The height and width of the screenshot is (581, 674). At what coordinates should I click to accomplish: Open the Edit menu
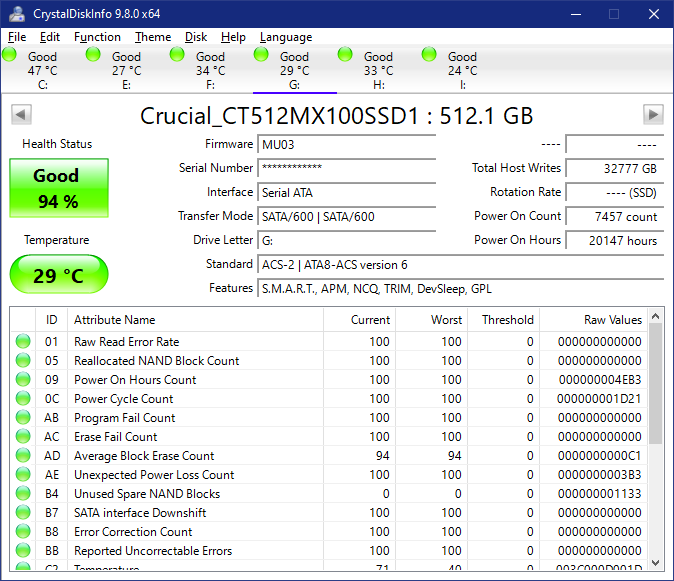click(x=50, y=37)
